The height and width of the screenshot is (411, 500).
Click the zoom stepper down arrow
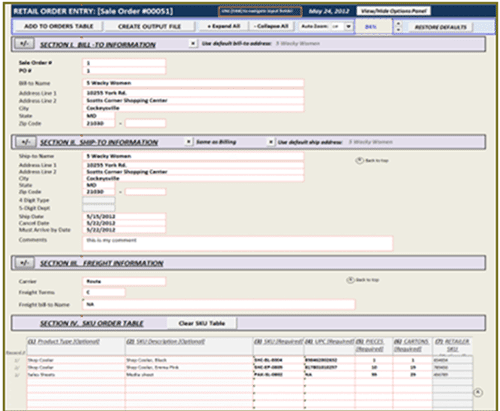(x=398, y=30)
